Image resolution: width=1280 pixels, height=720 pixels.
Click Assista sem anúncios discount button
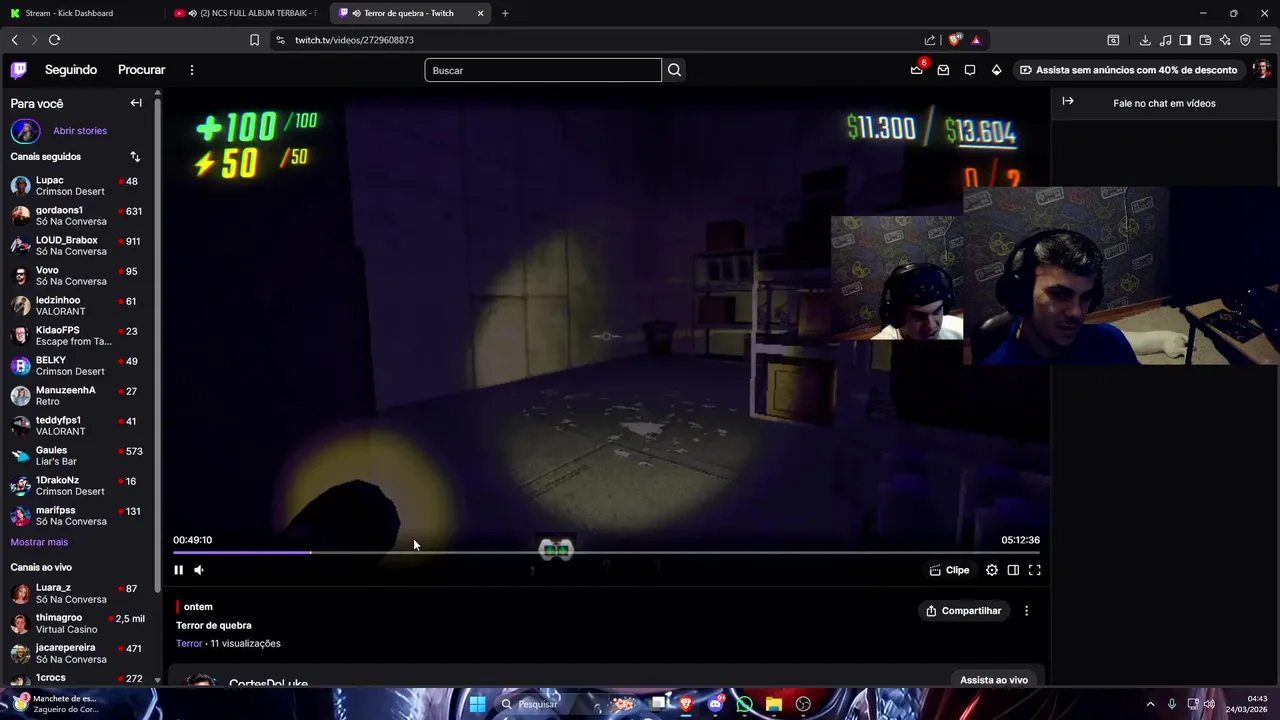[x=1128, y=70]
